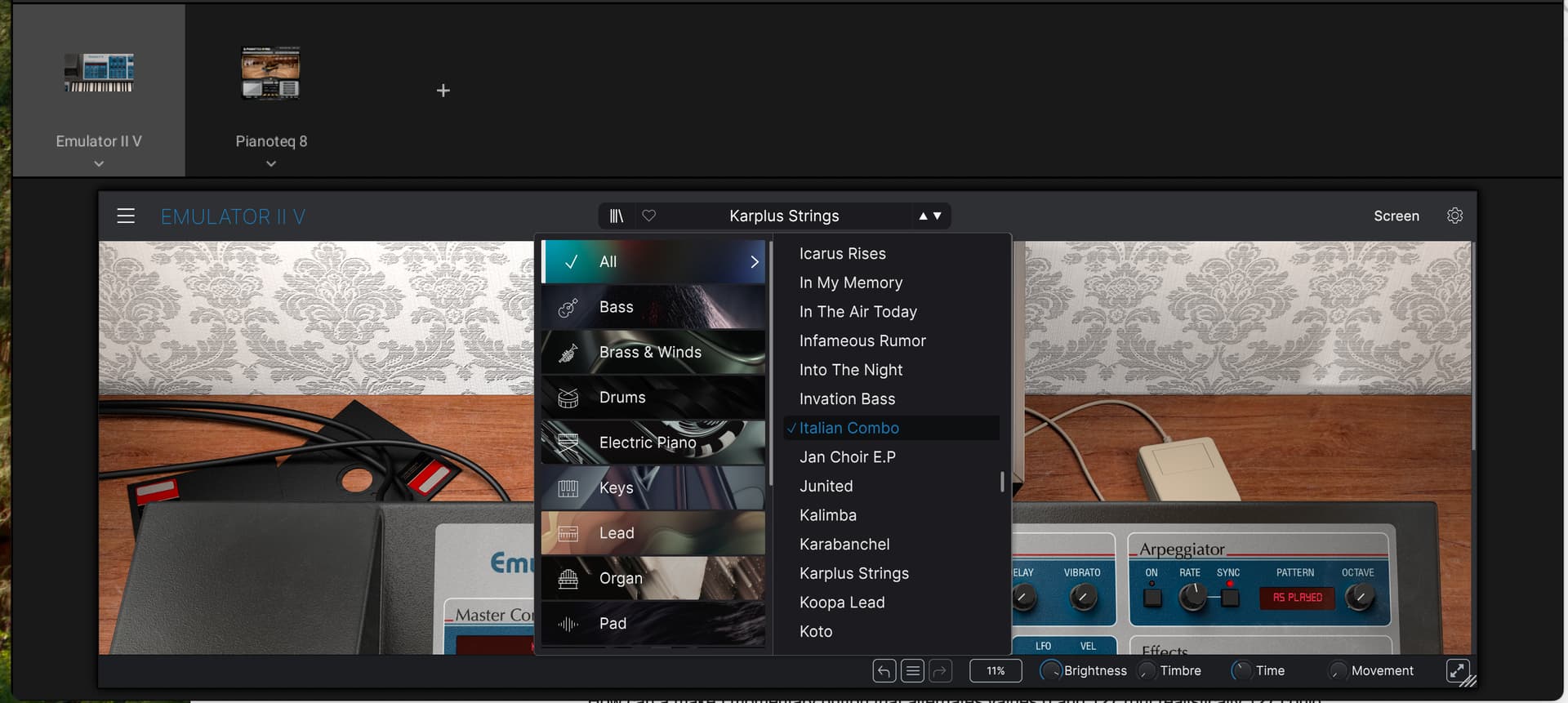Turn the Arpeggiator OCTAVE knob
This screenshot has height=703, width=1568.
tap(1359, 598)
